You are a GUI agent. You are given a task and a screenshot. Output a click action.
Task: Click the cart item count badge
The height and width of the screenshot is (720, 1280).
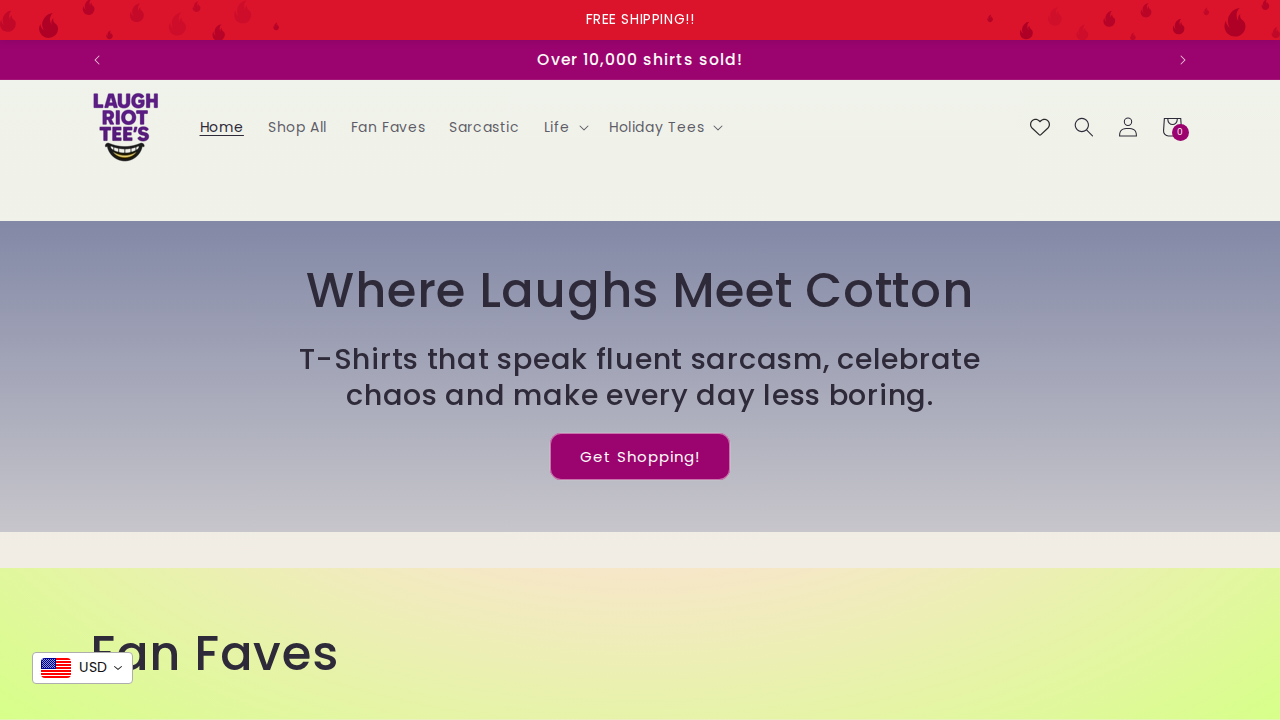pos(1179,133)
